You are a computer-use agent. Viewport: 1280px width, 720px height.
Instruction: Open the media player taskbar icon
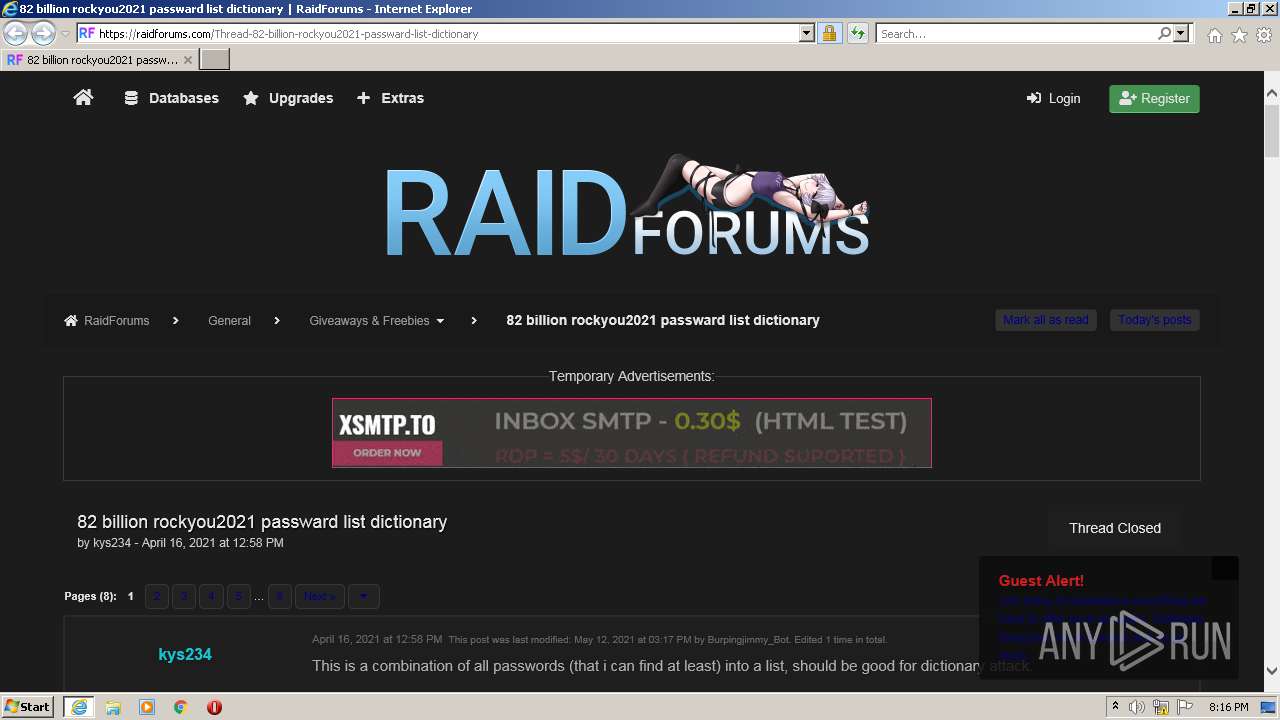tap(147, 707)
